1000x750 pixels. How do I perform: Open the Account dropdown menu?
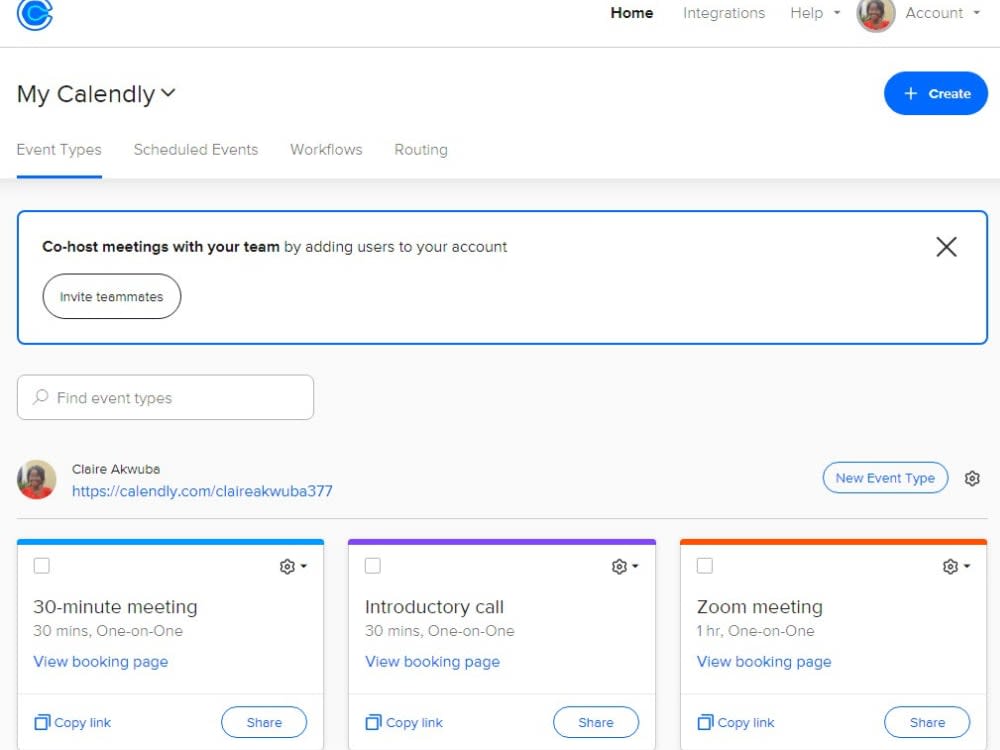tap(942, 13)
